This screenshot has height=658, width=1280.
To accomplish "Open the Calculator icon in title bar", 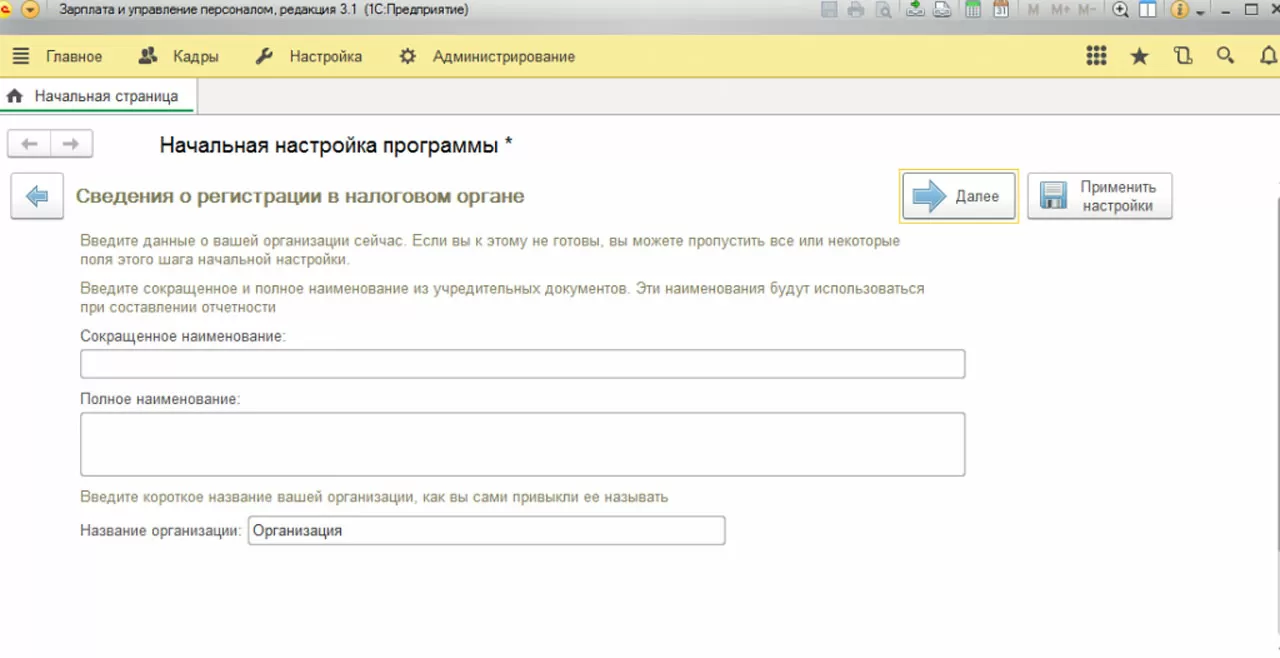I will tap(973, 10).
